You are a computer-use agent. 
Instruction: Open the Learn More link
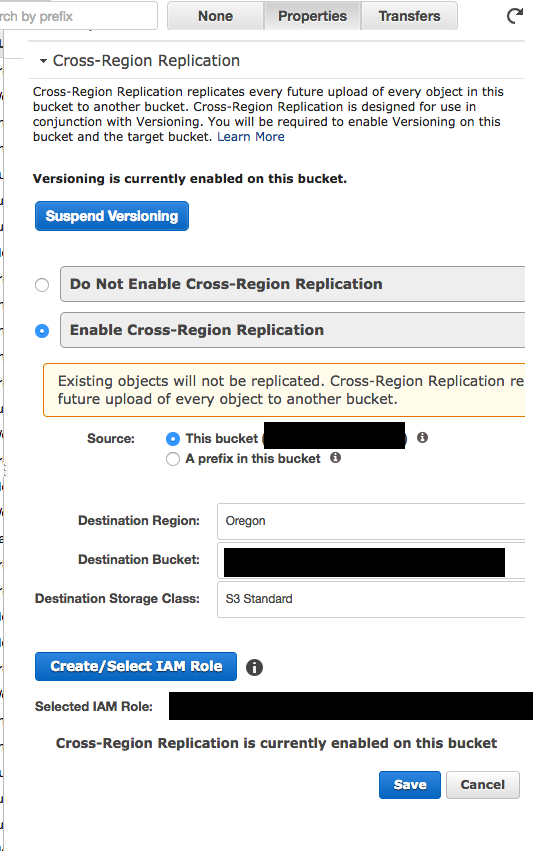click(251, 137)
